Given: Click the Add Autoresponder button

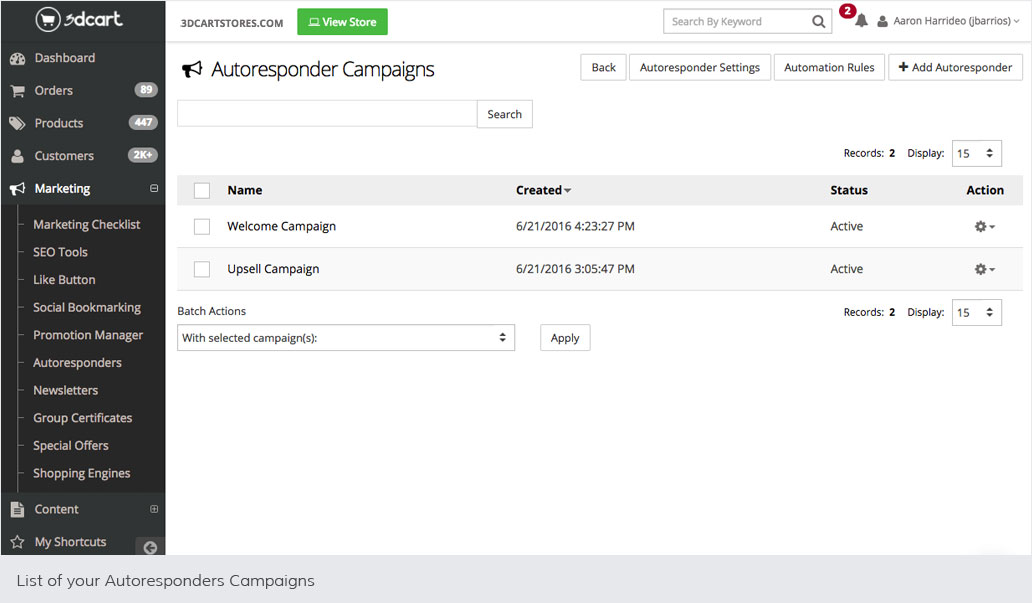Looking at the screenshot, I should (x=955, y=67).
